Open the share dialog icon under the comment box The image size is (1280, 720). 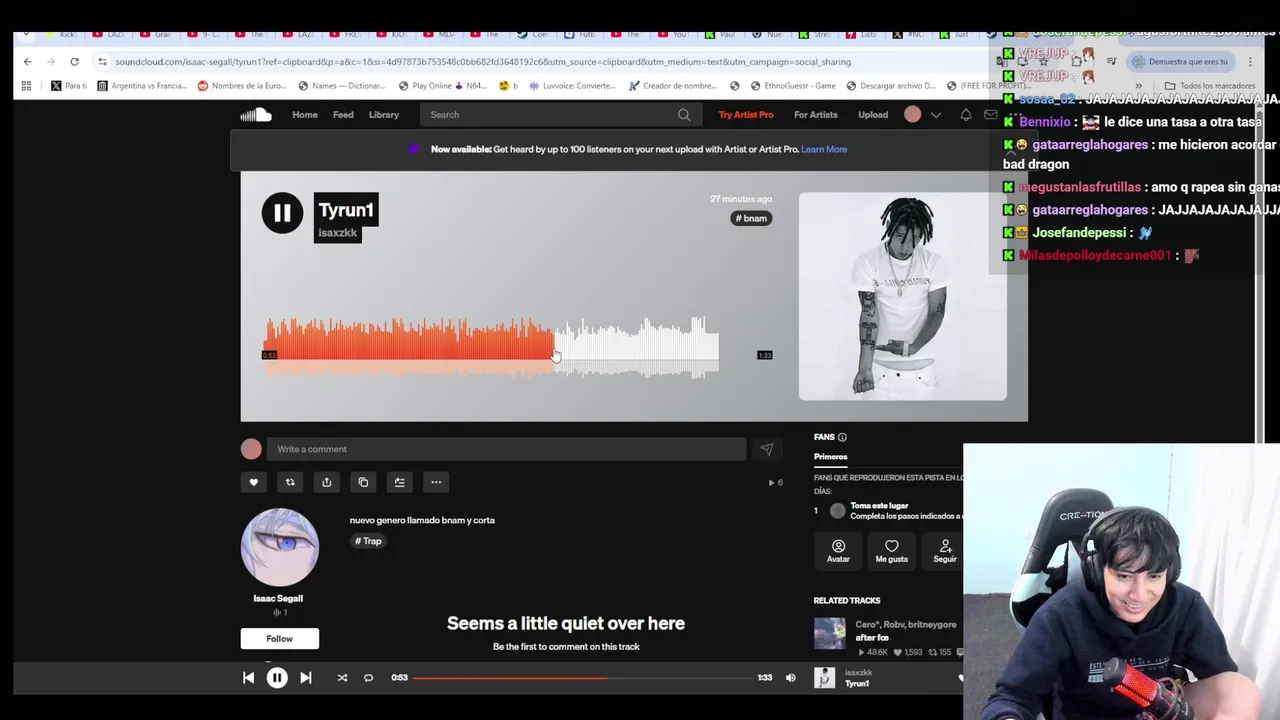click(326, 482)
